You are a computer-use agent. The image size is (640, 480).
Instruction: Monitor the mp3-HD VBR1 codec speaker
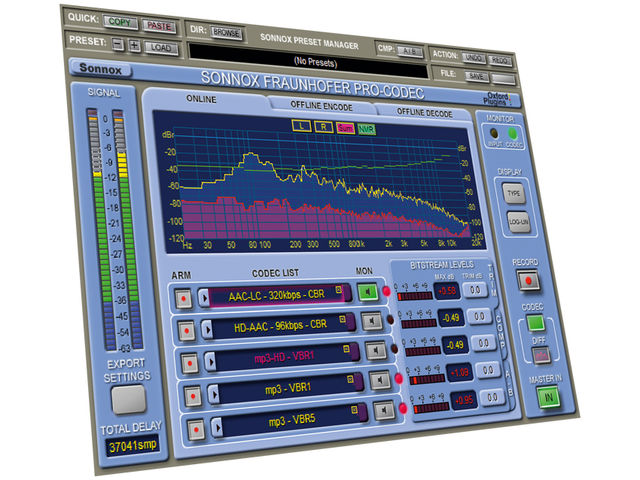pyautogui.click(x=376, y=351)
